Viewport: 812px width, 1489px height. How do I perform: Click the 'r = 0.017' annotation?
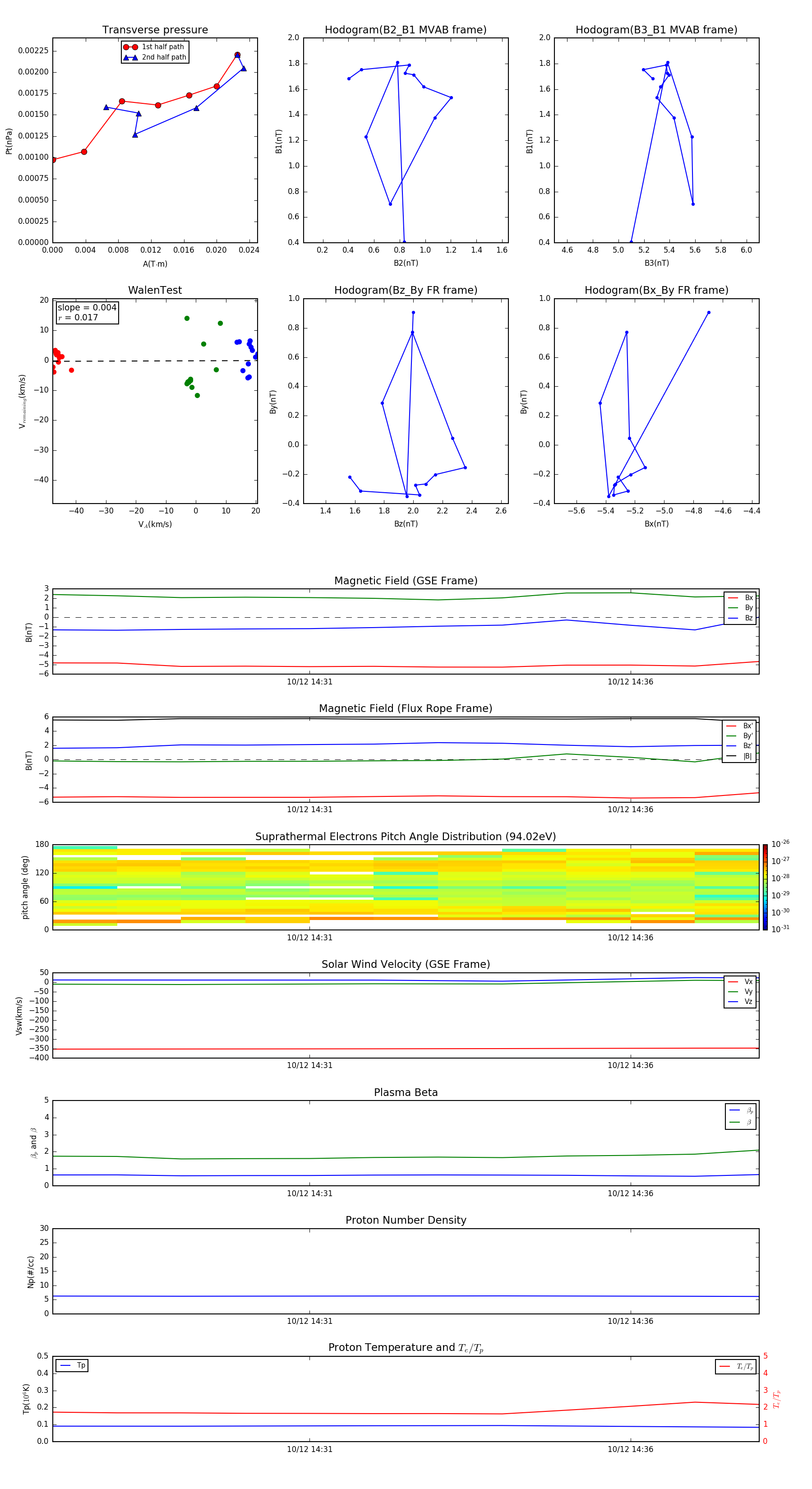pos(78,317)
